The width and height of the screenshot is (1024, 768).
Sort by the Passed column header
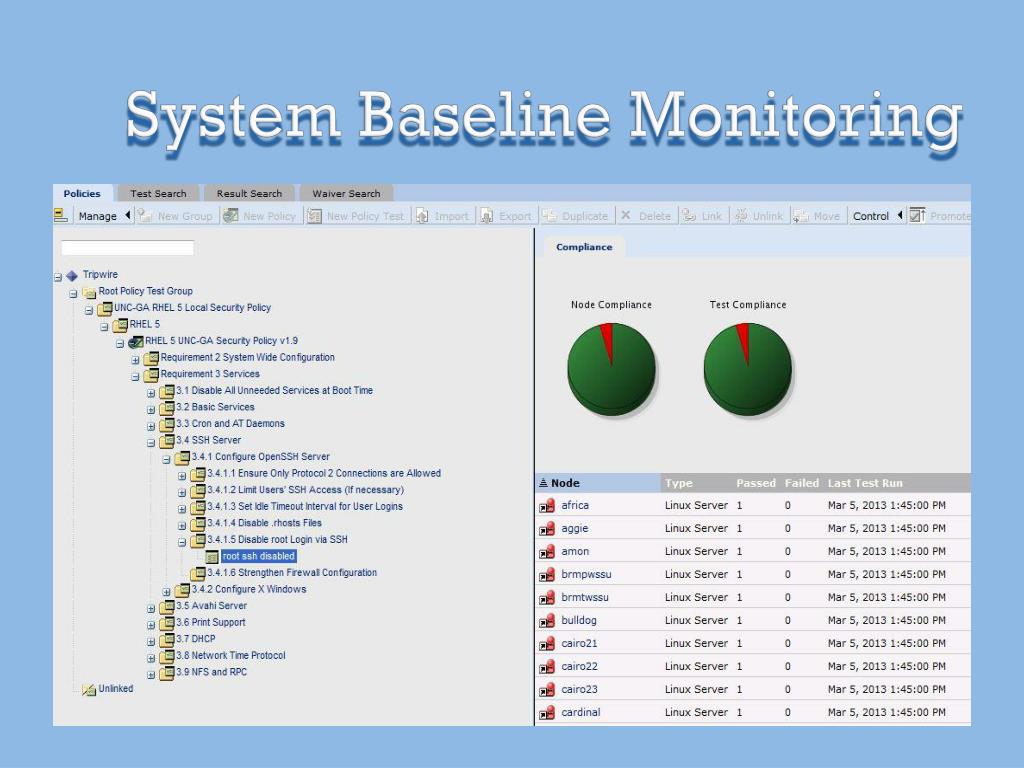tap(756, 483)
